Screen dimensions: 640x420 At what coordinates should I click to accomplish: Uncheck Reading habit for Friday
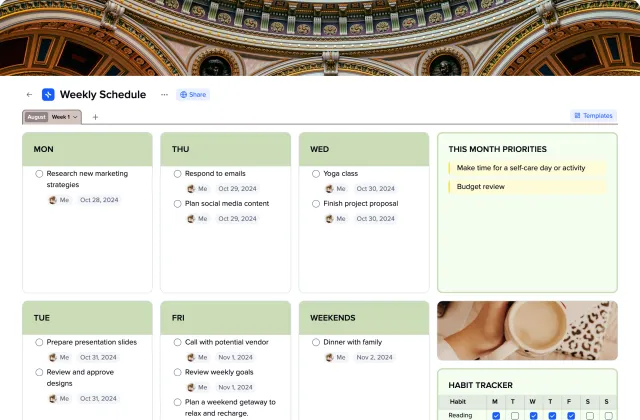coord(571,416)
